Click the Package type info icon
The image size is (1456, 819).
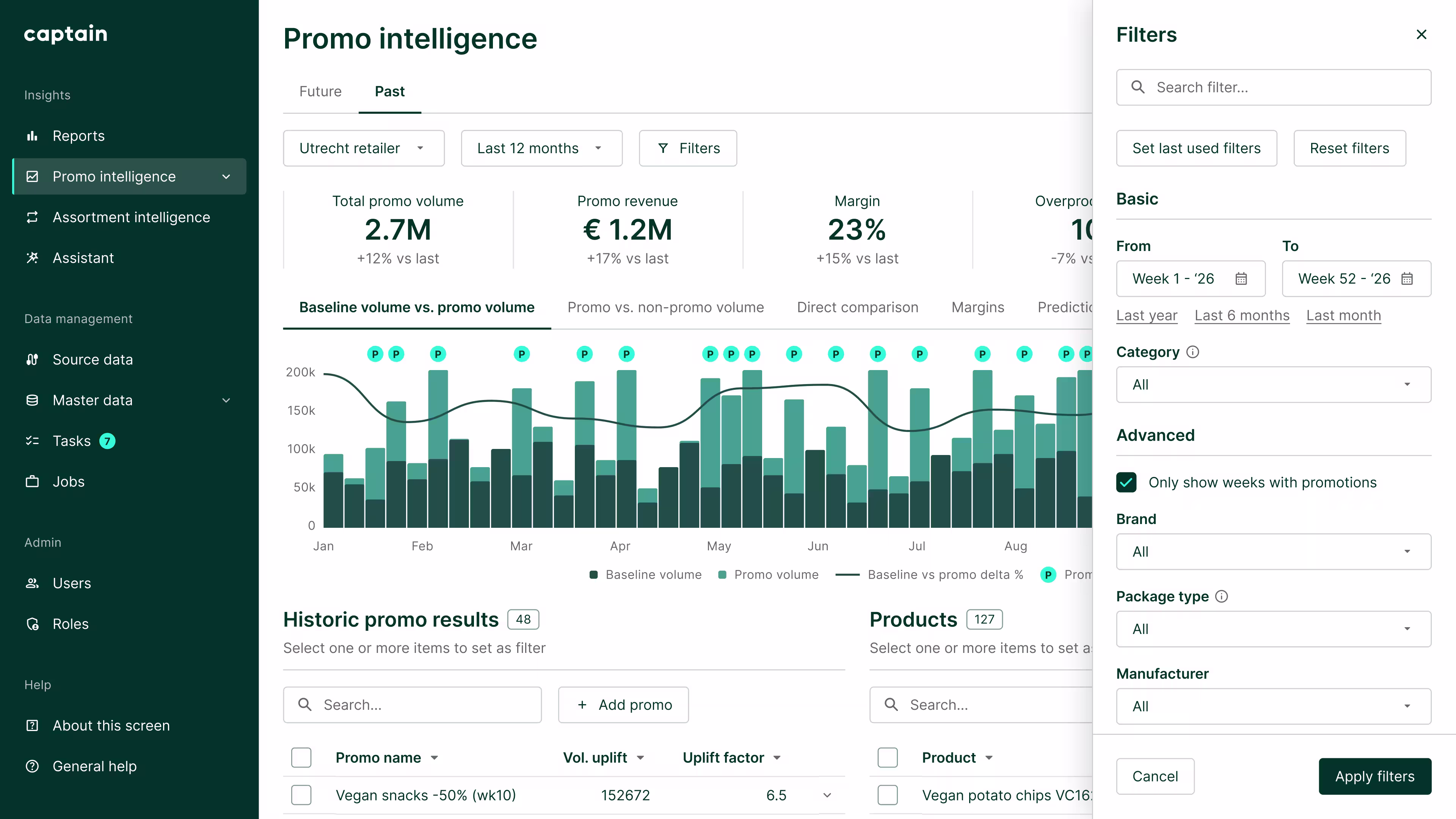pos(1221,596)
